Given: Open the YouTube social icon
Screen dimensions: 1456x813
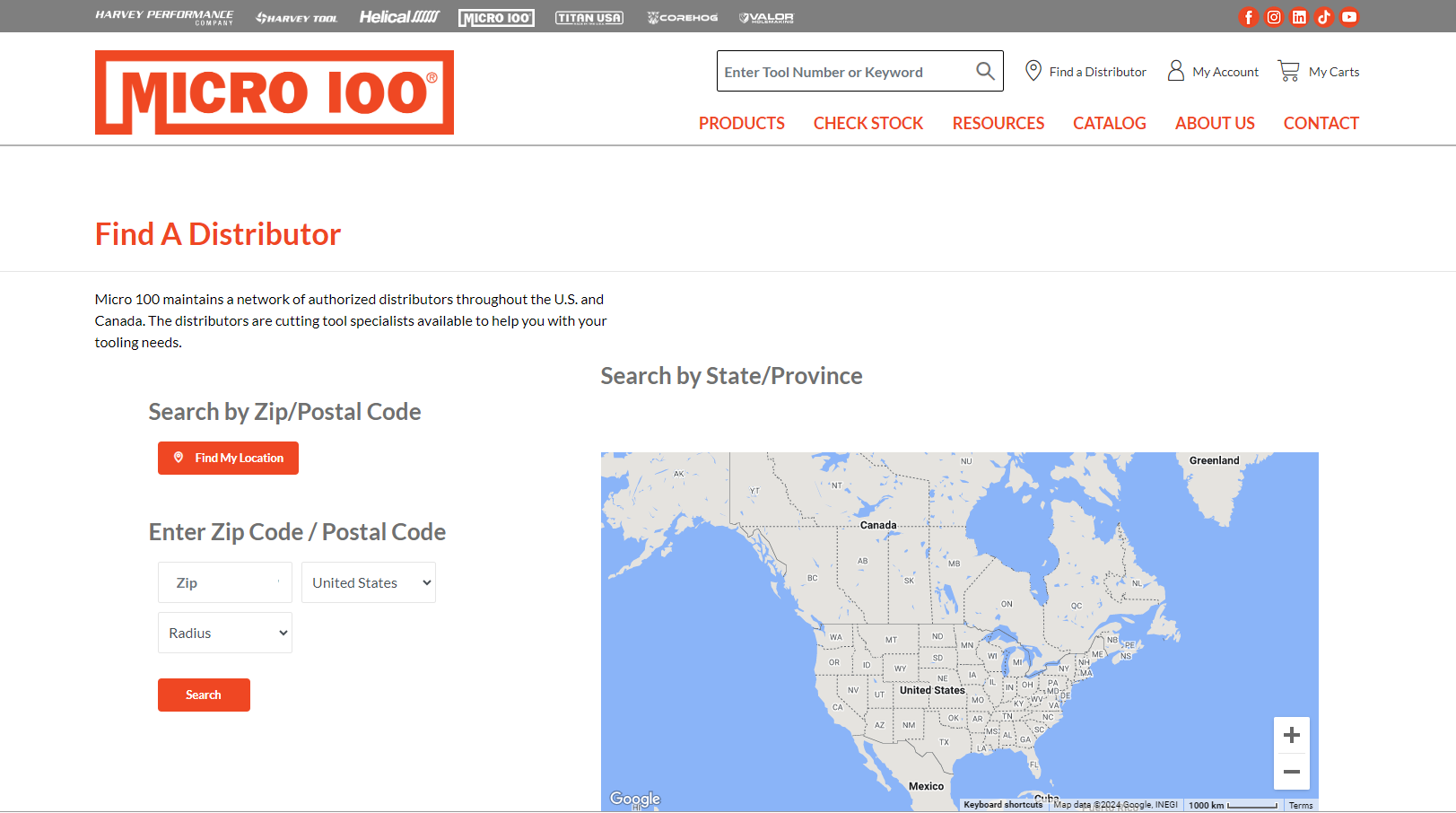Looking at the screenshot, I should click(1348, 17).
